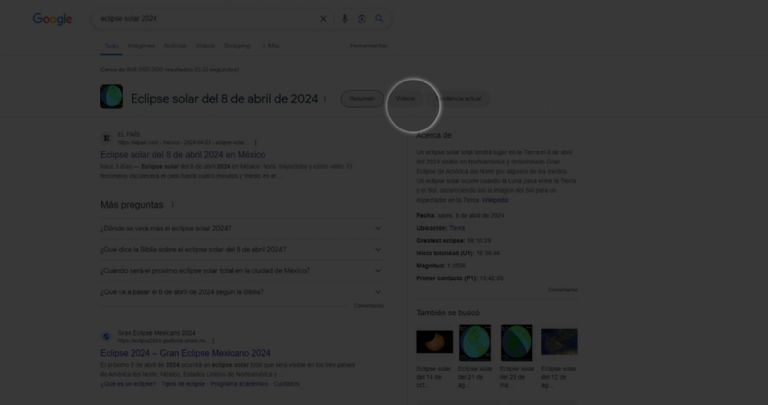768x405 pixels.
Task: Open the options dots beside the eclipse heading
Action: pyautogui.click(x=325, y=99)
